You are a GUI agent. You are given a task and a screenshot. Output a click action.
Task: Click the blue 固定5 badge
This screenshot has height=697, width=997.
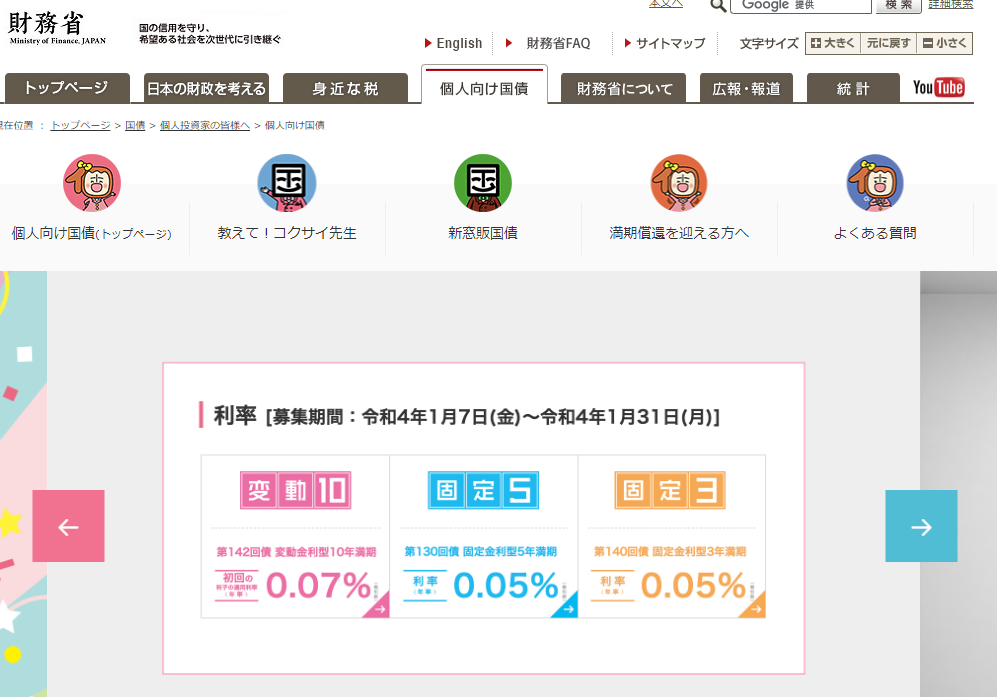tap(483, 490)
